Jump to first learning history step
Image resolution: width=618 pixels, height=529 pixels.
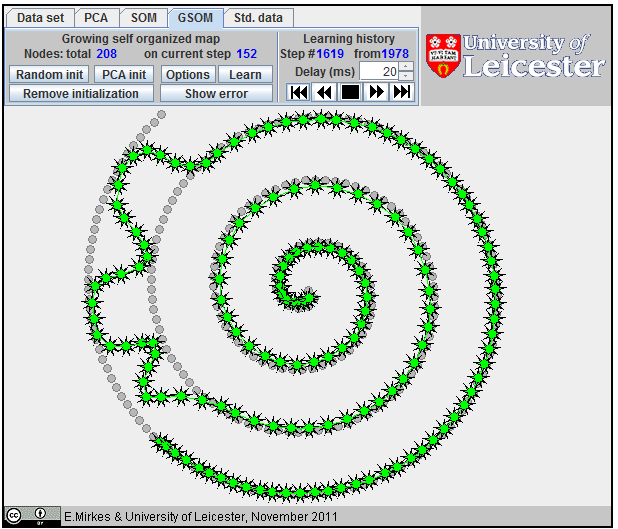click(298, 92)
